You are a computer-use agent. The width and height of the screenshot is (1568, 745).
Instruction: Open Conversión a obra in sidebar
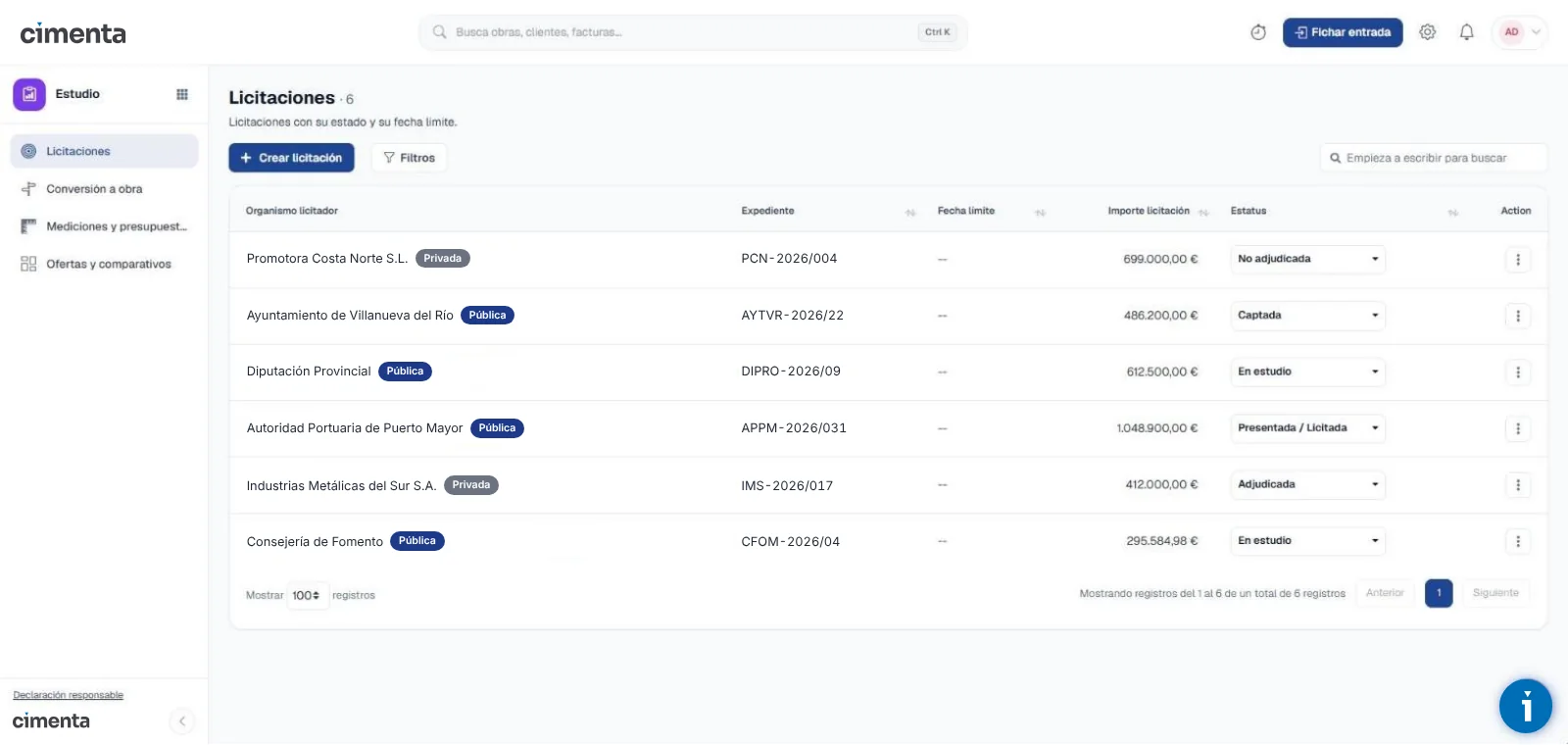(x=104, y=189)
